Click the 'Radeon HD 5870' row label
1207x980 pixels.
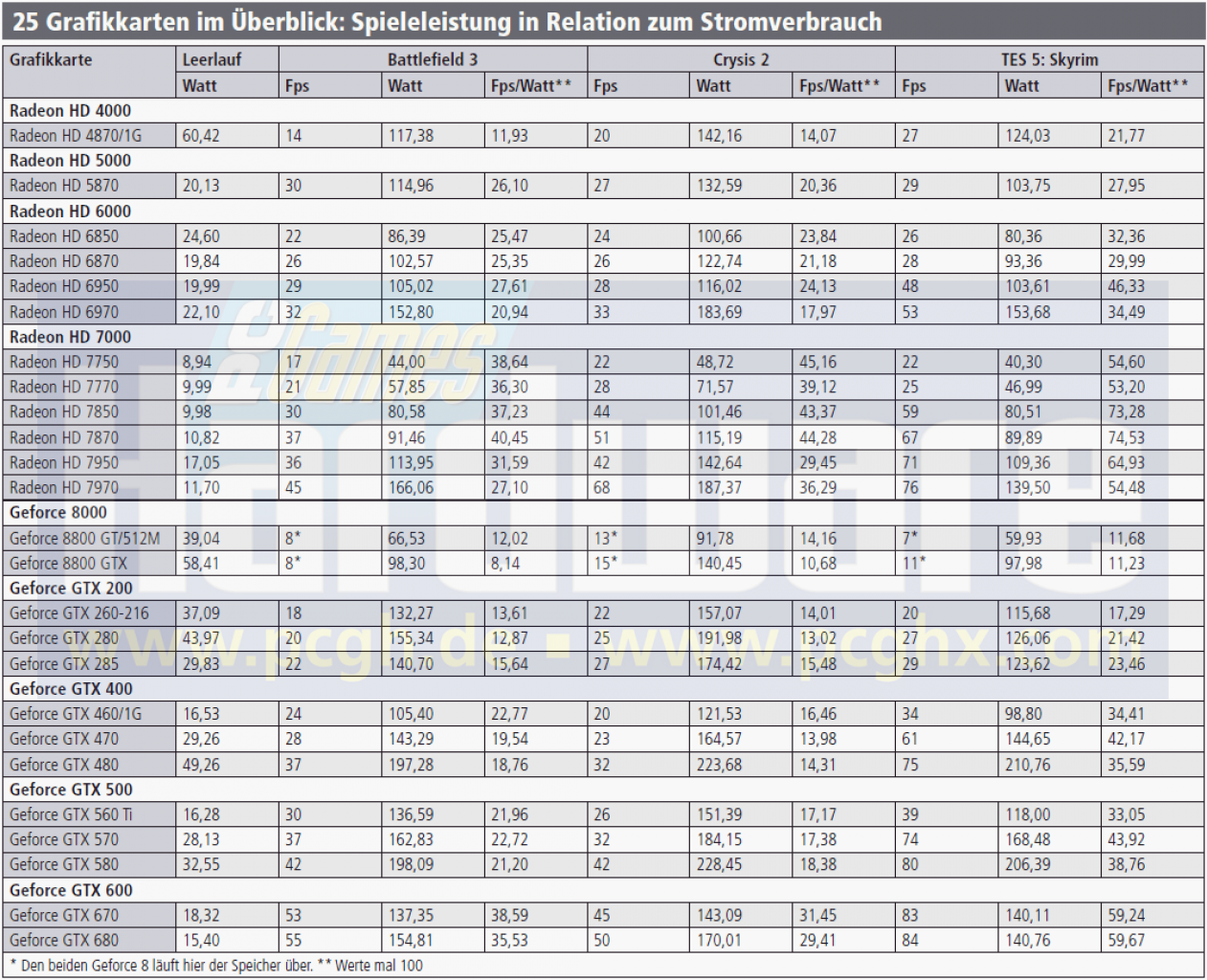64,186
